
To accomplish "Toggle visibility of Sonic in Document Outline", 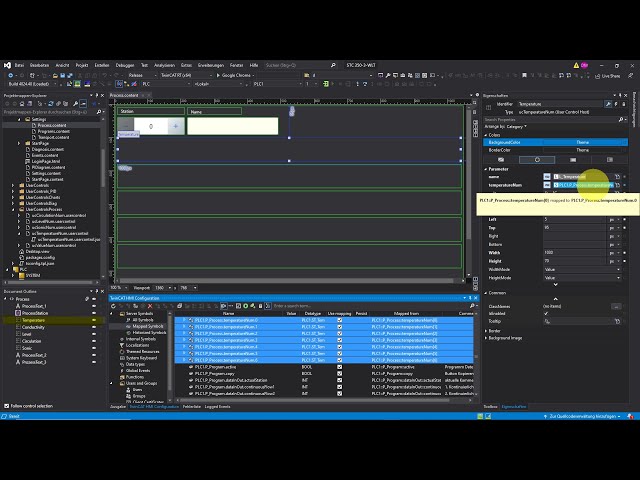I will [x=94, y=348].
